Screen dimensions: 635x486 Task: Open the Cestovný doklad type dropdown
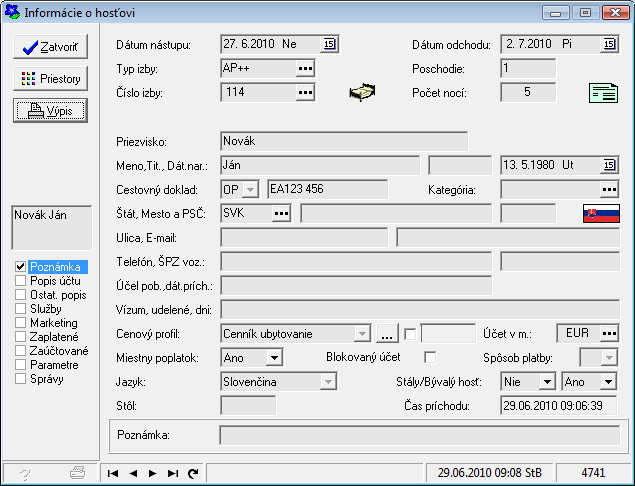click(250, 189)
